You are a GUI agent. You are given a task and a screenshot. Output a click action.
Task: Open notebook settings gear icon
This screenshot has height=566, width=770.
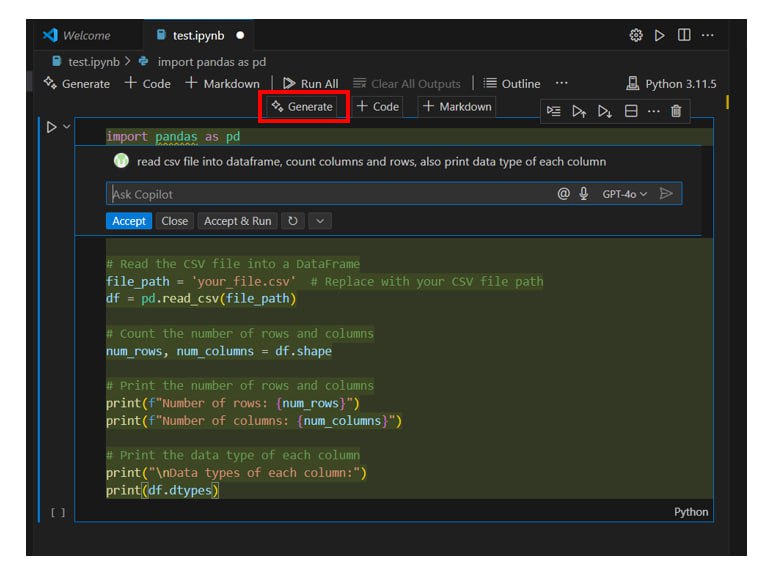(x=635, y=35)
